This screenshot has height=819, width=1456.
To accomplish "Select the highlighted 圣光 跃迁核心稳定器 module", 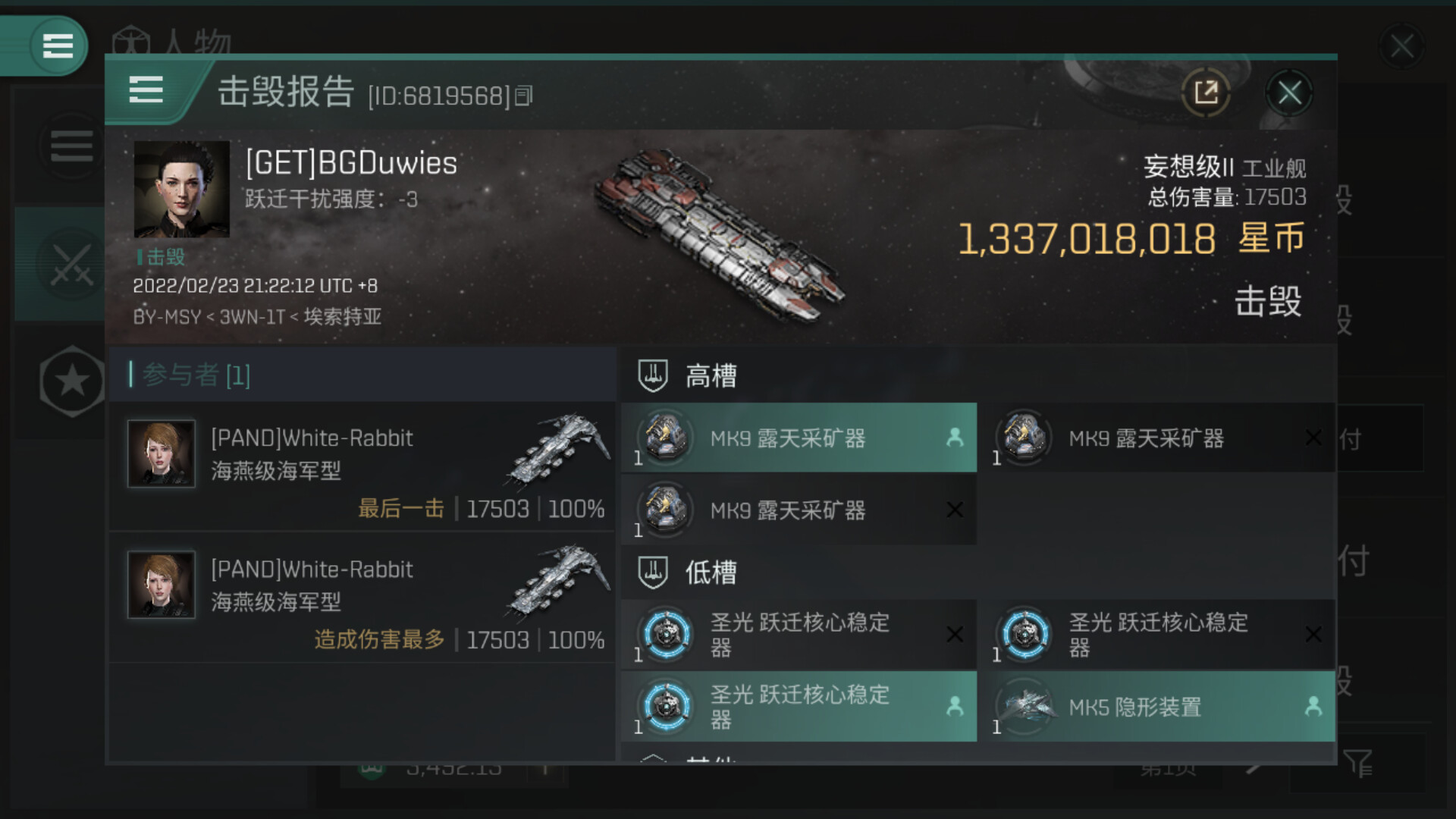I will (799, 706).
